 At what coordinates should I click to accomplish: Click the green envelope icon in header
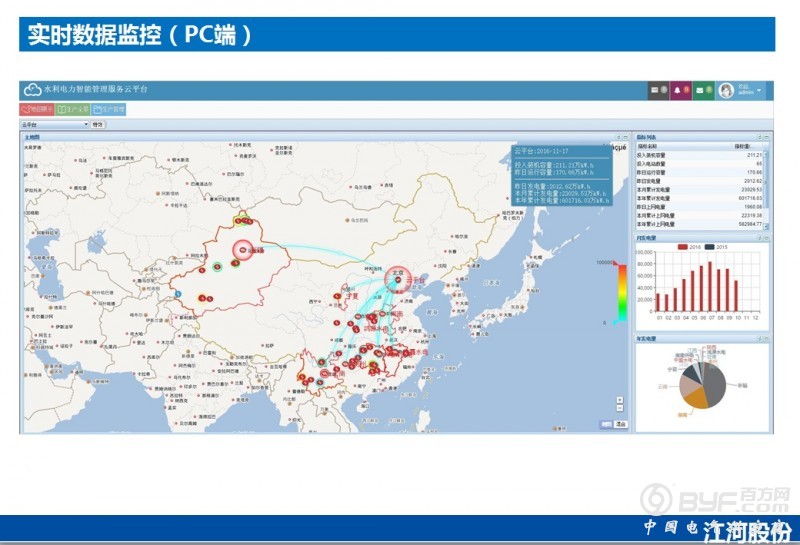700,91
